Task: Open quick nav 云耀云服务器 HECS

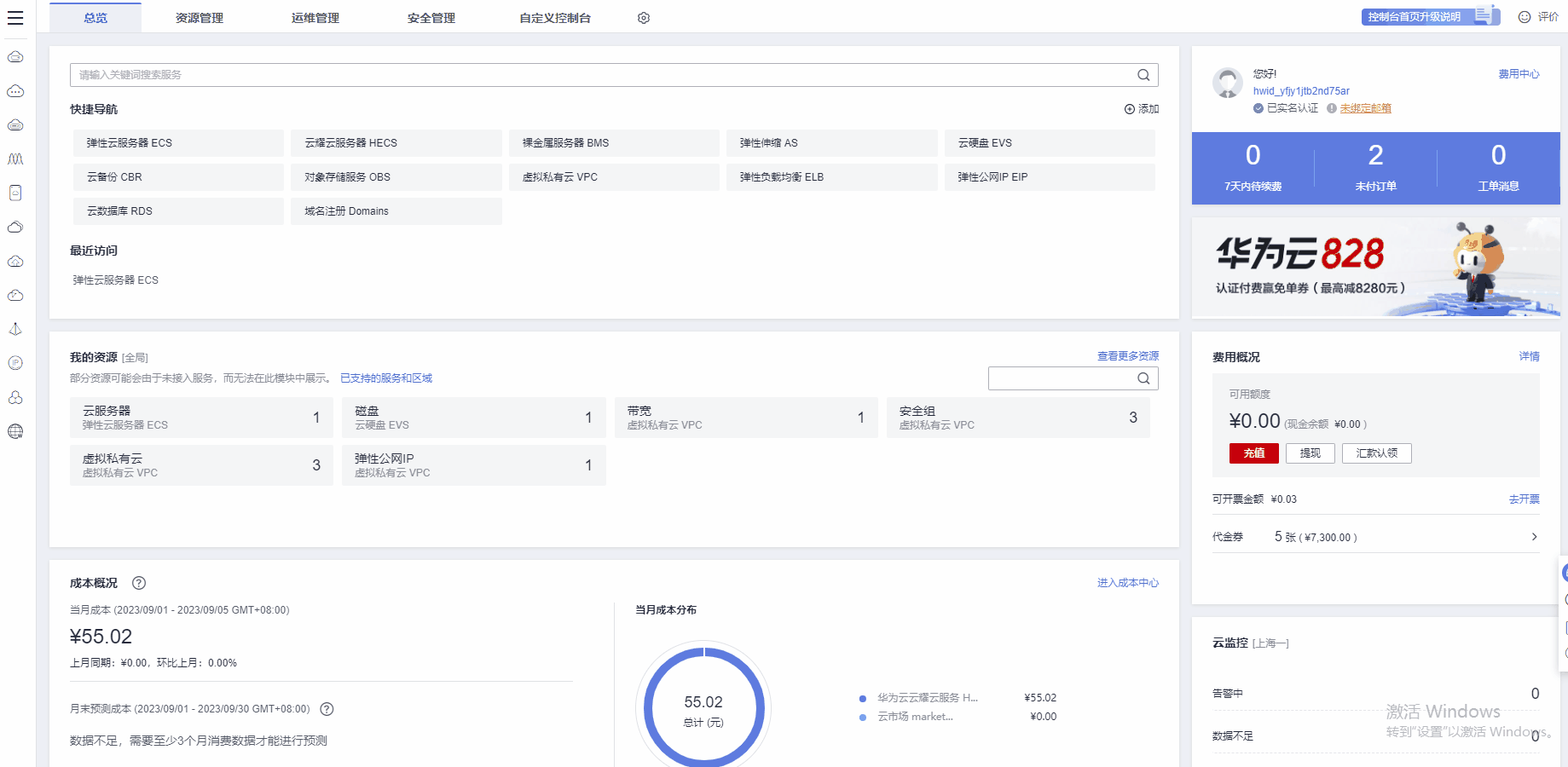Action: 396,143
